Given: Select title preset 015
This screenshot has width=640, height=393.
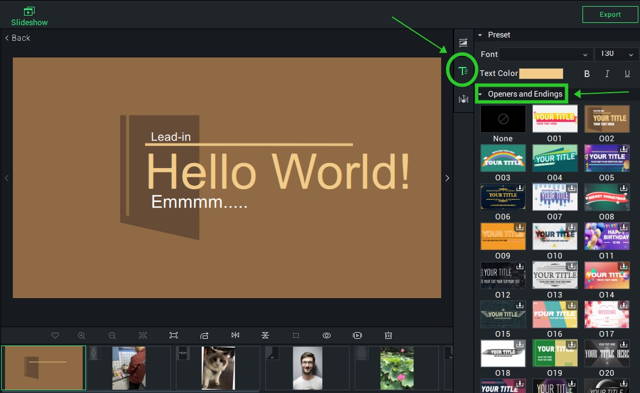Looking at the screenshot, I should tap(503, 314).
